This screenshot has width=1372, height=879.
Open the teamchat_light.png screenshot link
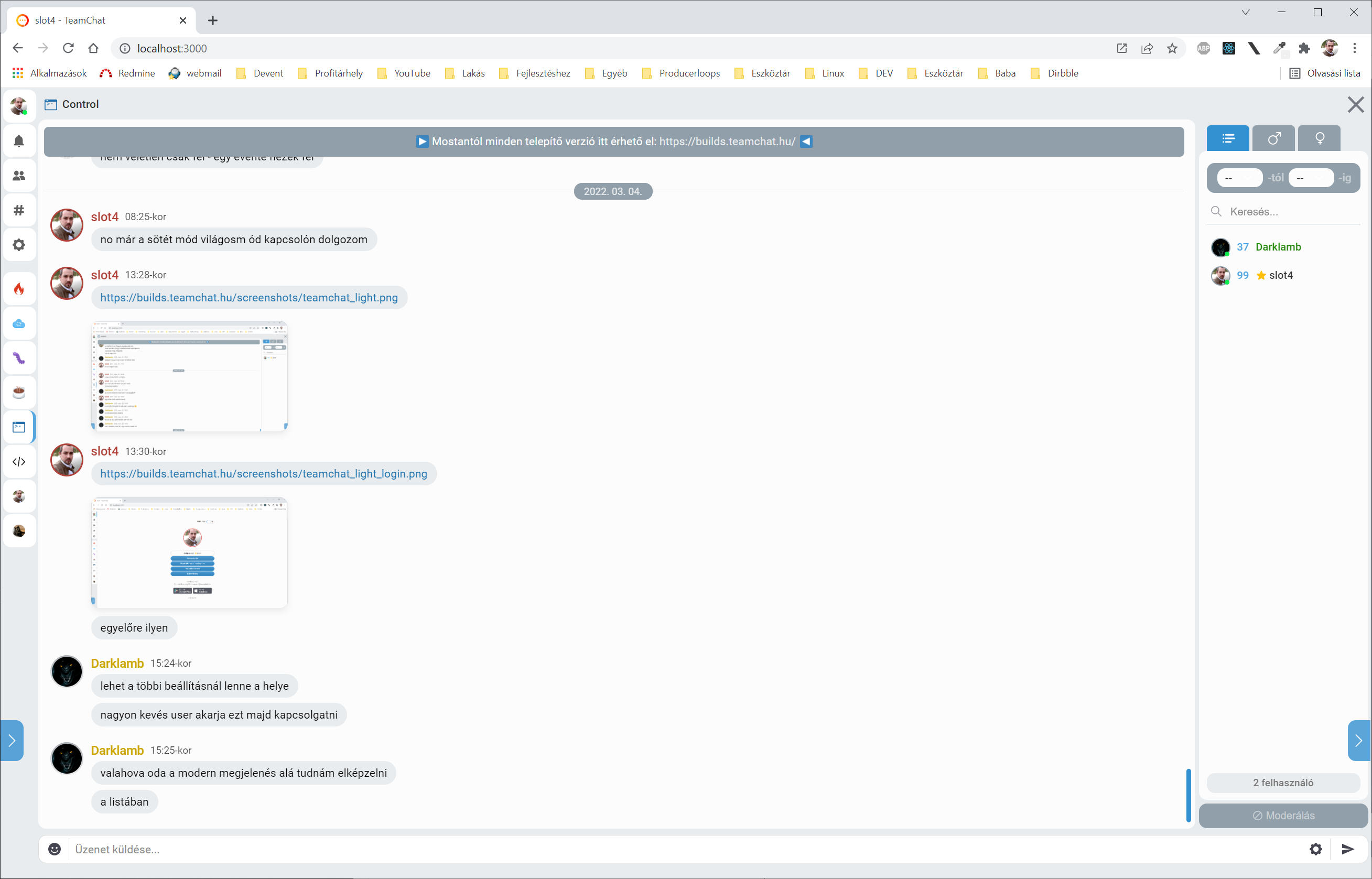249,297
